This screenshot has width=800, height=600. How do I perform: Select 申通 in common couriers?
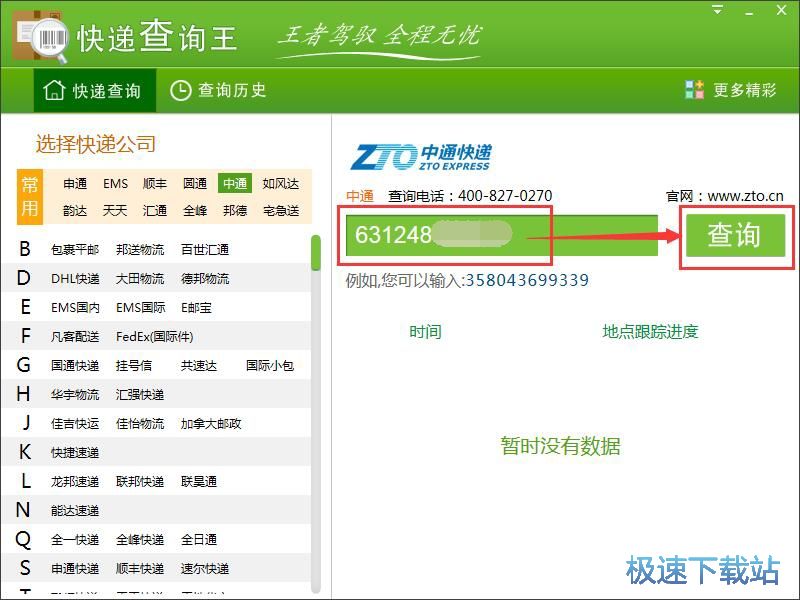(x=75, y=184)
